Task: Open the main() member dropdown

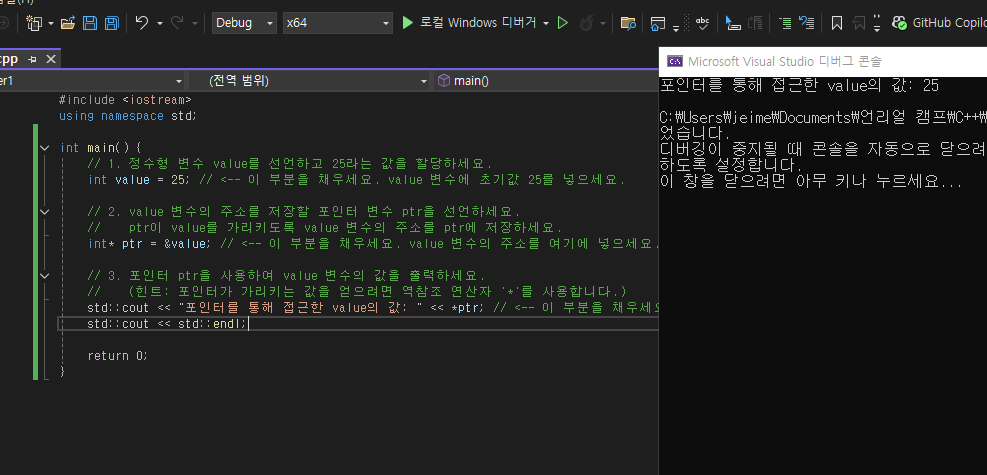Action: [545, 81]
